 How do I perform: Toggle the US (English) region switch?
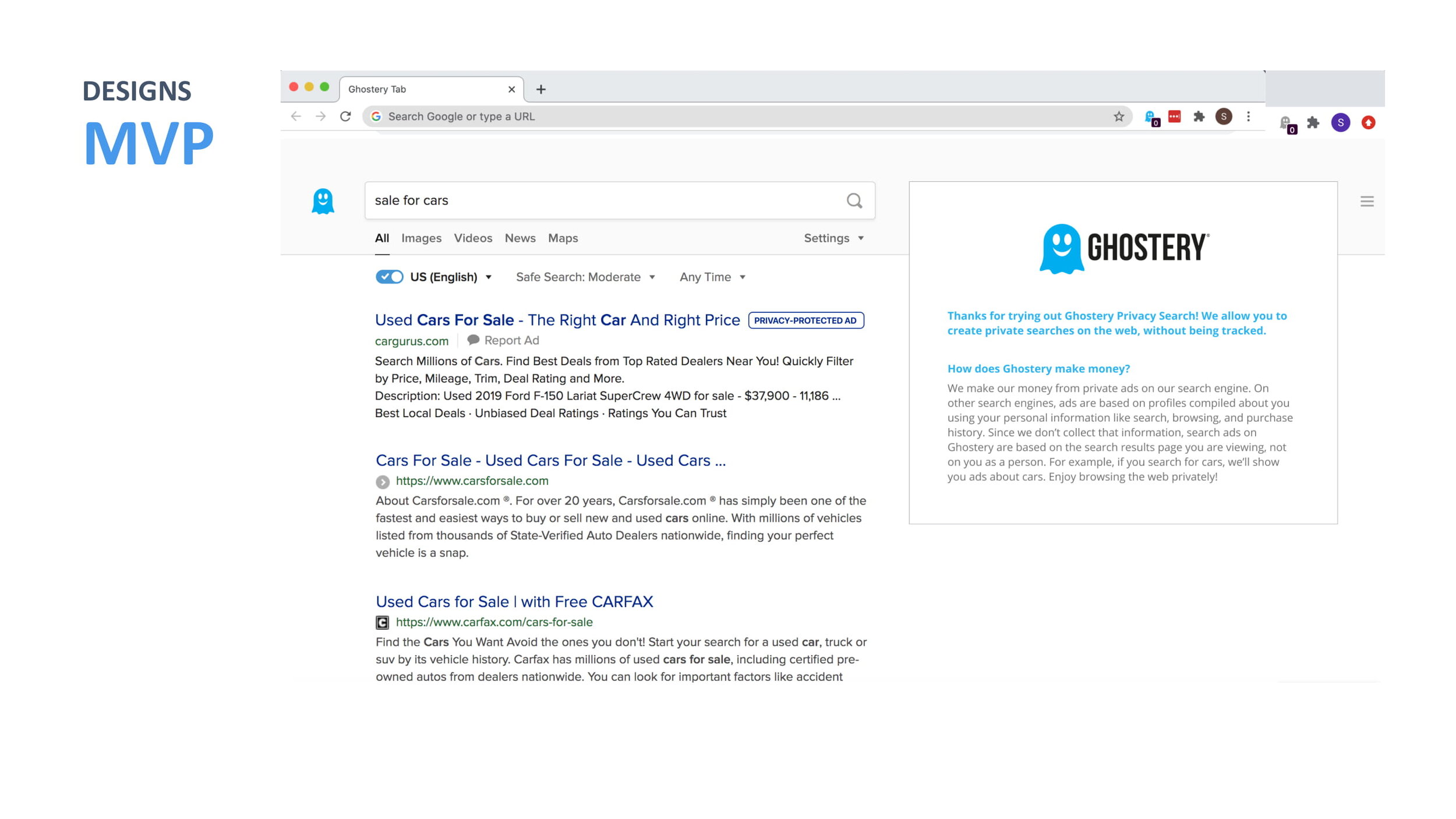[x=390, y=277]
